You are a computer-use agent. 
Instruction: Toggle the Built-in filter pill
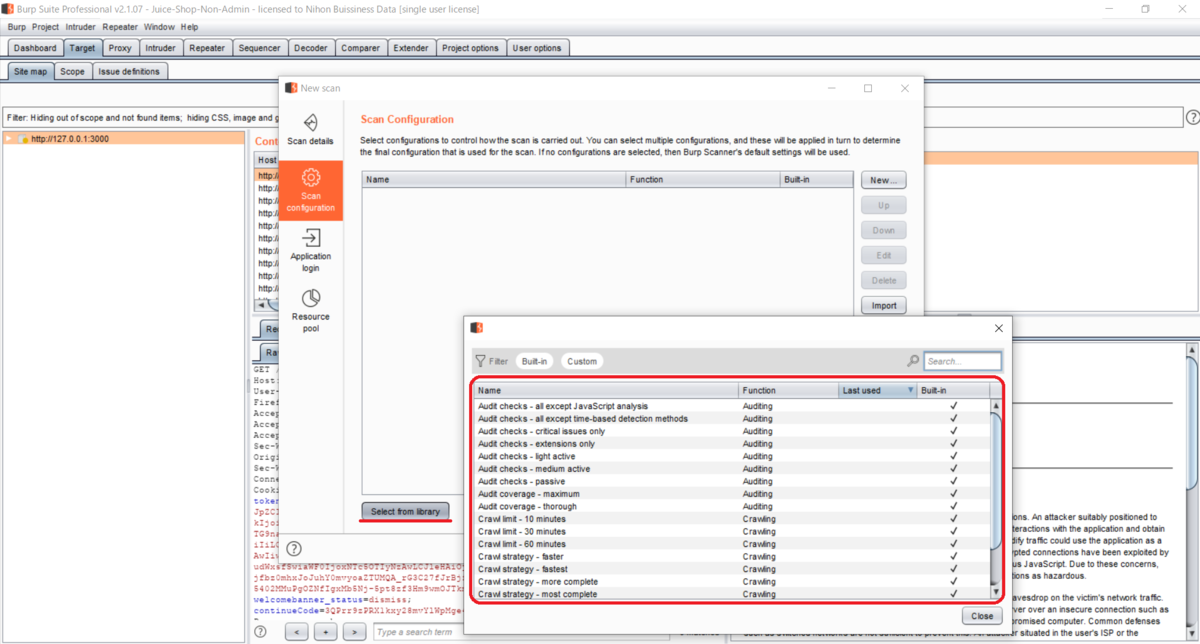pyautogui.click(x=534, y=361)
